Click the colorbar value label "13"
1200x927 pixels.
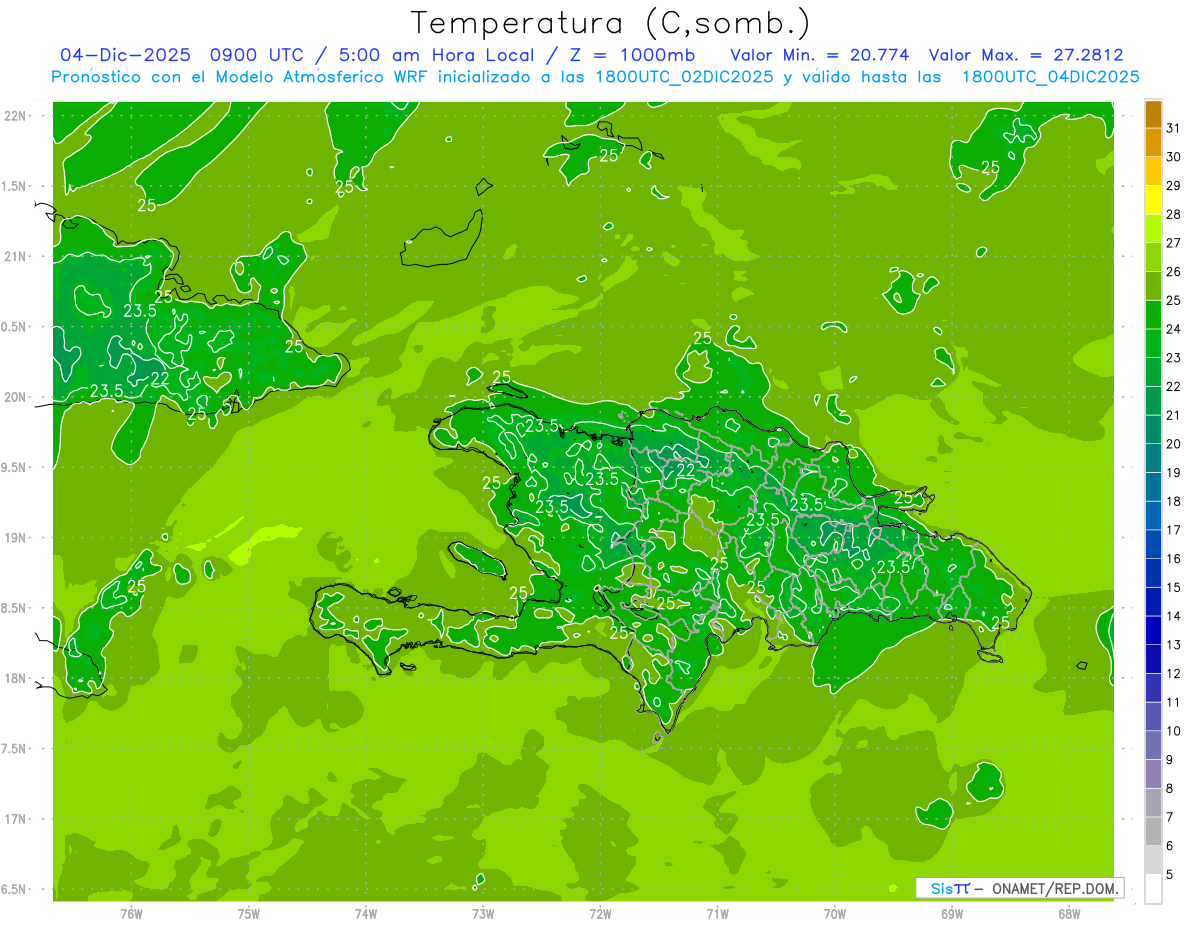pos(1174,645)
